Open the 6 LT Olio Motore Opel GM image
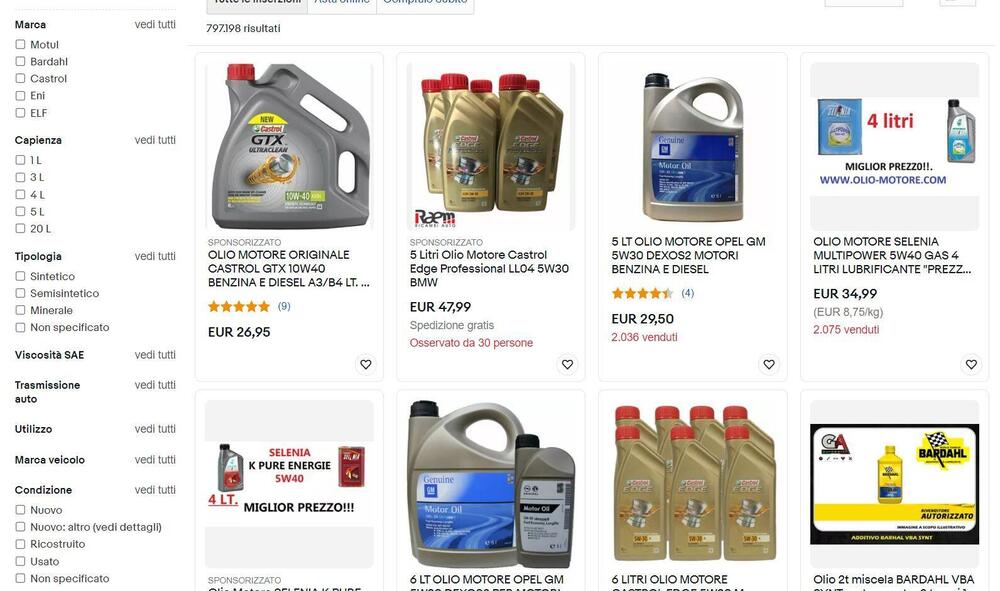The height and width of the screenshot is (591, 1000). coord(491,484)
